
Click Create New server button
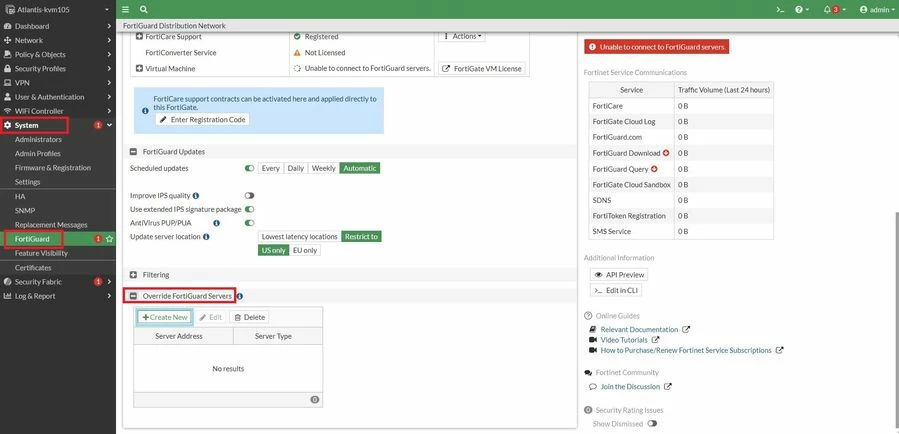tap(165, 317)
